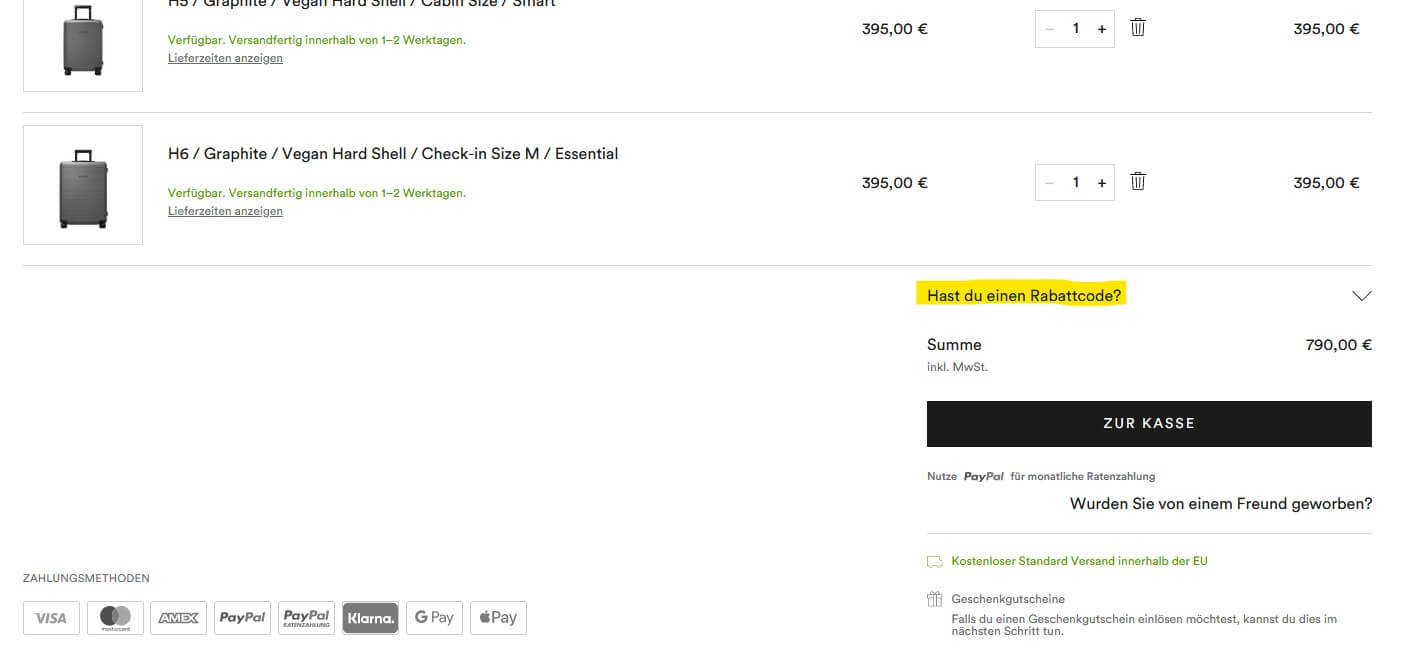Delete the H5 Cabin Size suitcase item
Image resolution: width=1403 pixels, height=666 pixels.
pos(1138,28)
